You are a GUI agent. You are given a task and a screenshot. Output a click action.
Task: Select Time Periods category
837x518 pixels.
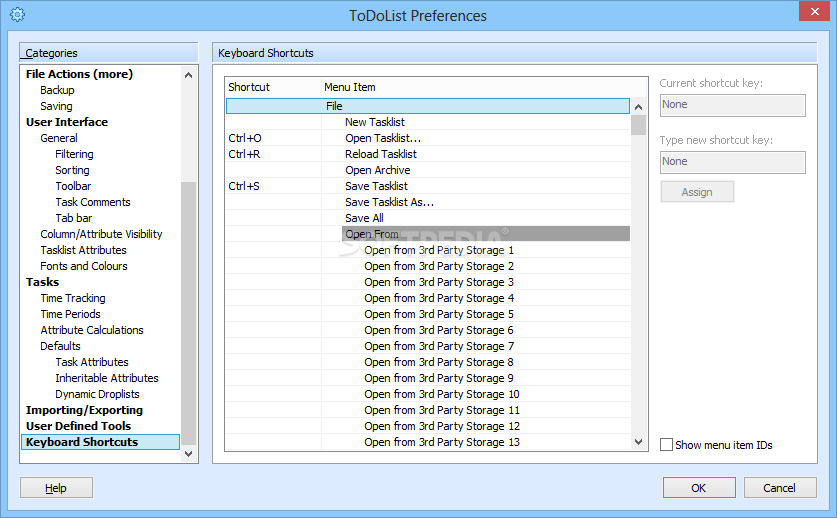(70, 314)
